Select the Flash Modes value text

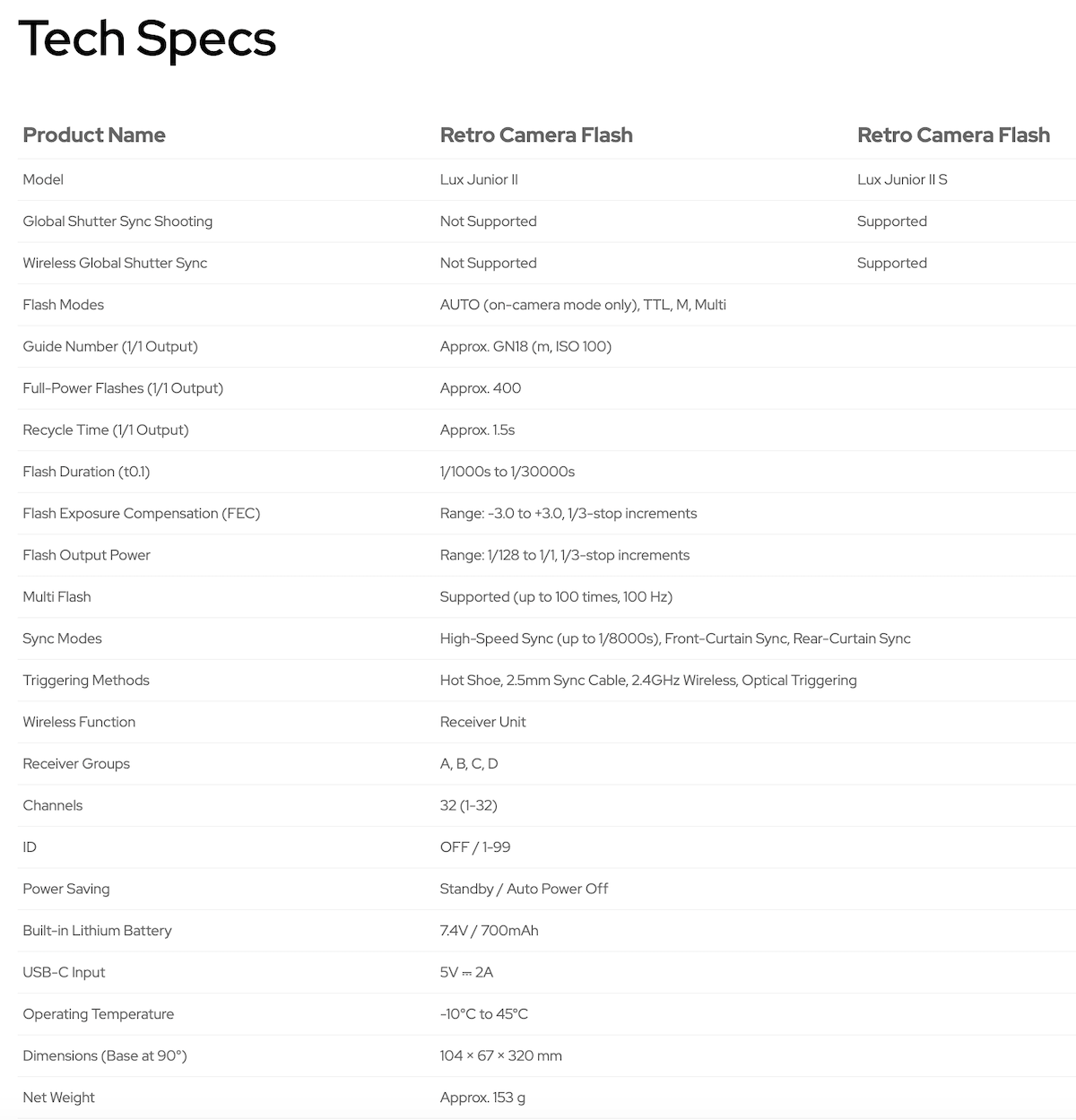pos(583,305)
